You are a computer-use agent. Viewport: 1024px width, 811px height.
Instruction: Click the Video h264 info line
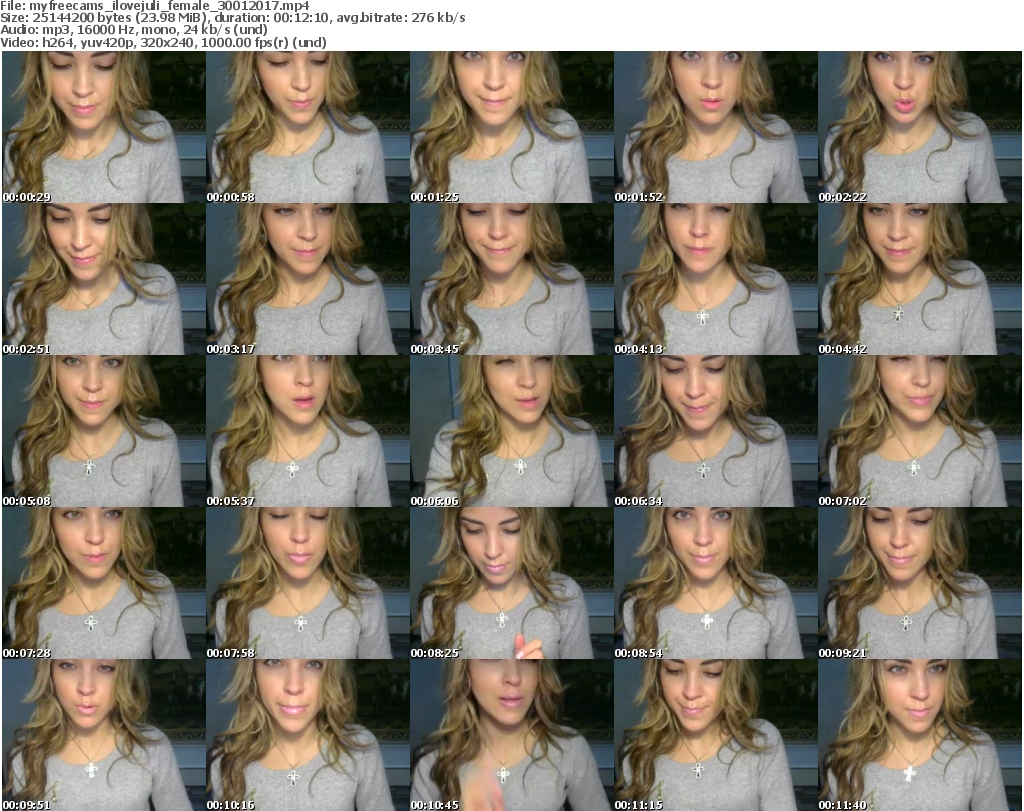pos(163,42)
